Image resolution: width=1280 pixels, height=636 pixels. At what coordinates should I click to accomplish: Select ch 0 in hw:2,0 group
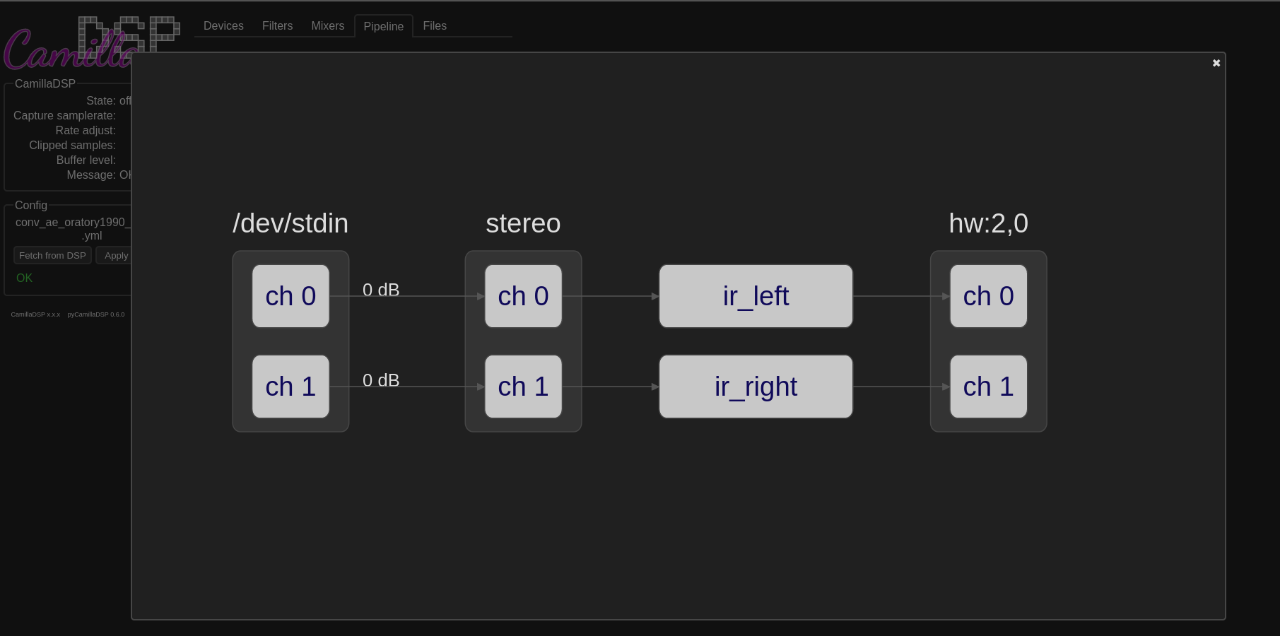[x=988, y=296]
